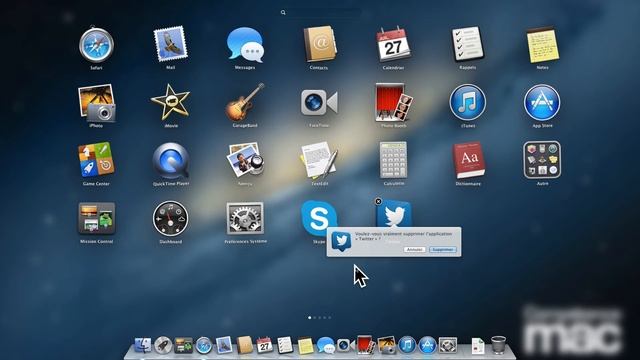Click Supprimer to delete Twitter
The image size is (640, 360).
[x=443, y=249]
